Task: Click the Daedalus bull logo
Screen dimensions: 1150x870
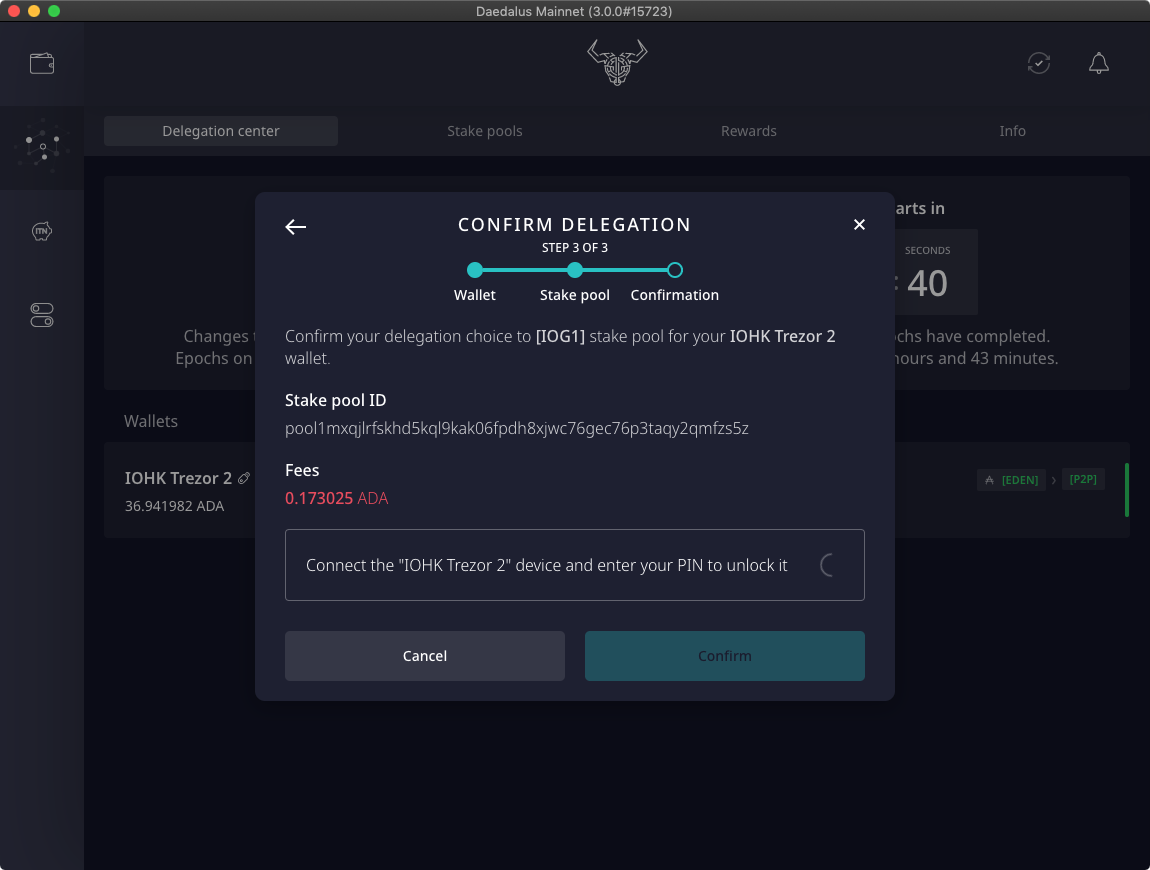Action: 617,62
